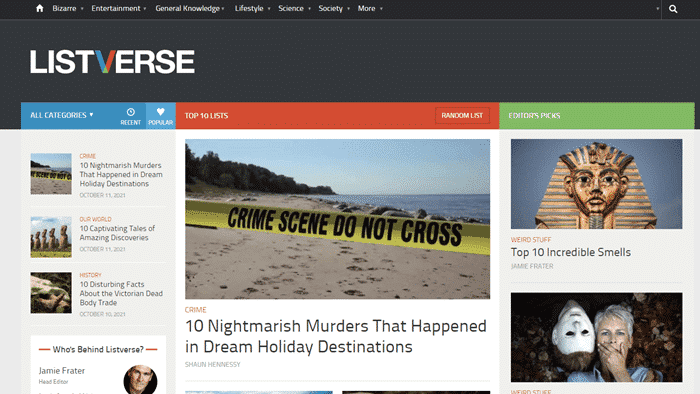Viewport: 700px width, 394px height.
Task: Open the Victorian Dead Body Trade thumbnail
Action: tap(51, 293)
